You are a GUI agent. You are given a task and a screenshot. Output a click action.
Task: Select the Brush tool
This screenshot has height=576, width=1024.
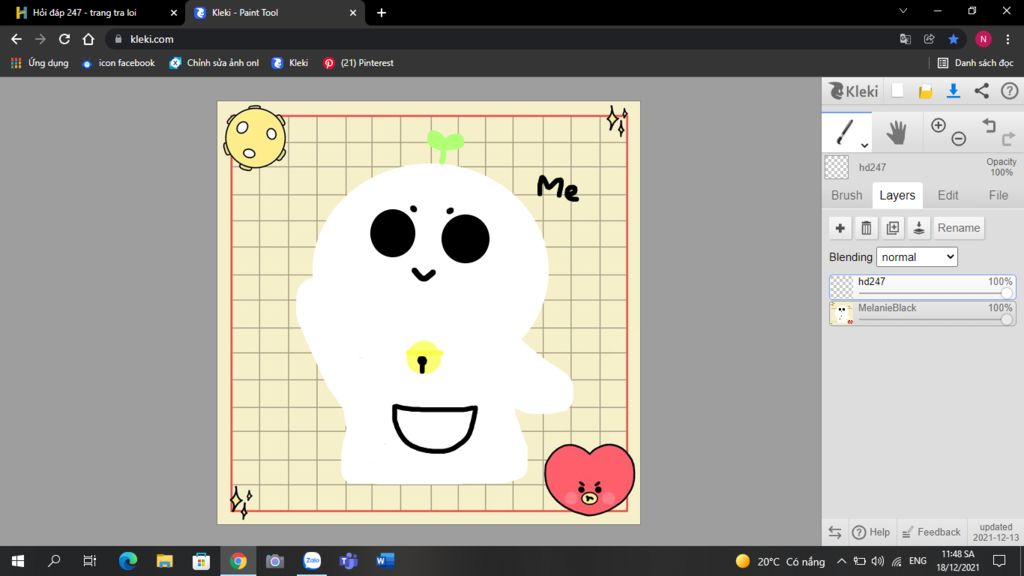(844, 132)
